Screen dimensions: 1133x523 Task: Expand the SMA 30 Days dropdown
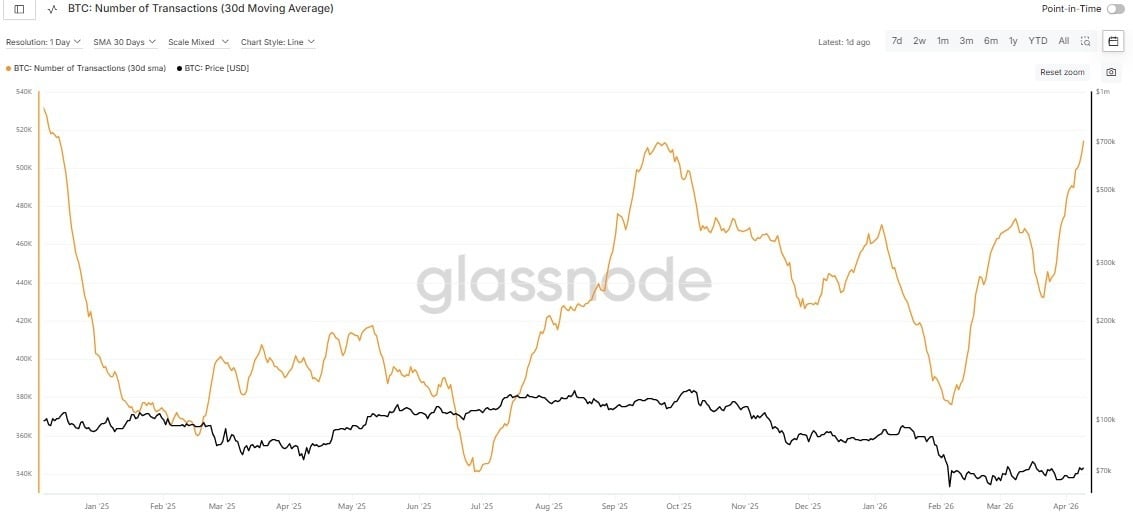[124, 42]
